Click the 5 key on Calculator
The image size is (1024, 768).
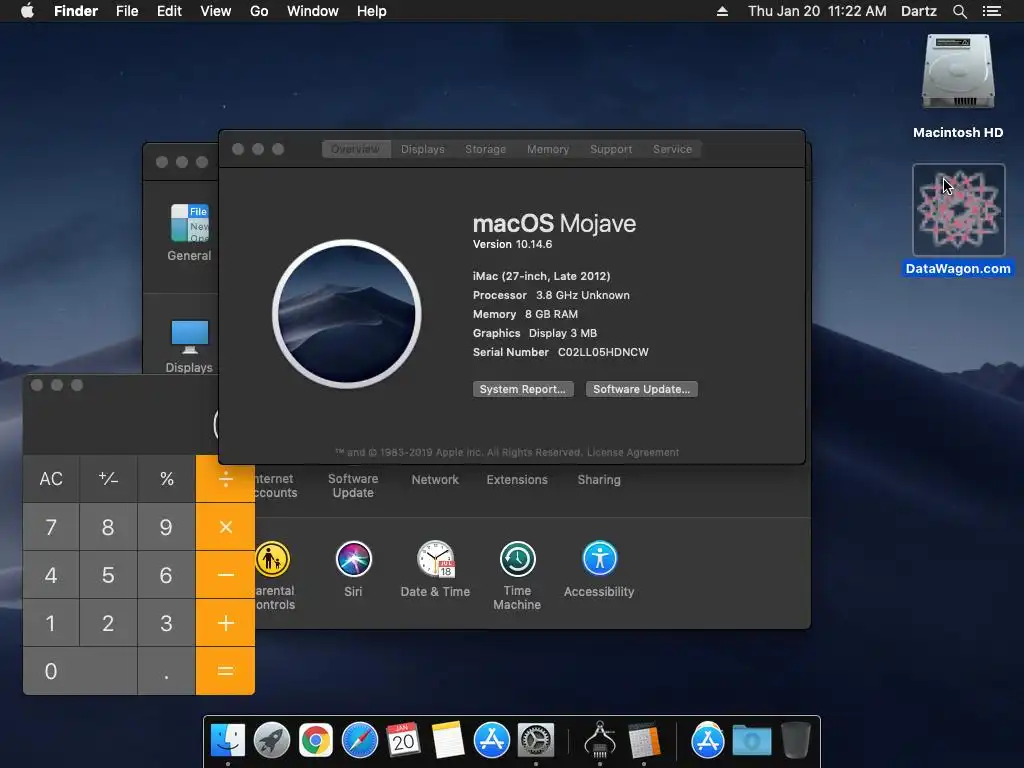[108, 575]
